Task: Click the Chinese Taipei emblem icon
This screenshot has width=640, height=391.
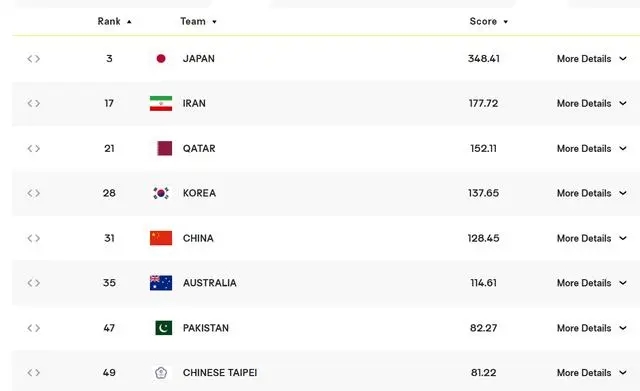Action: tap(161, 373)
